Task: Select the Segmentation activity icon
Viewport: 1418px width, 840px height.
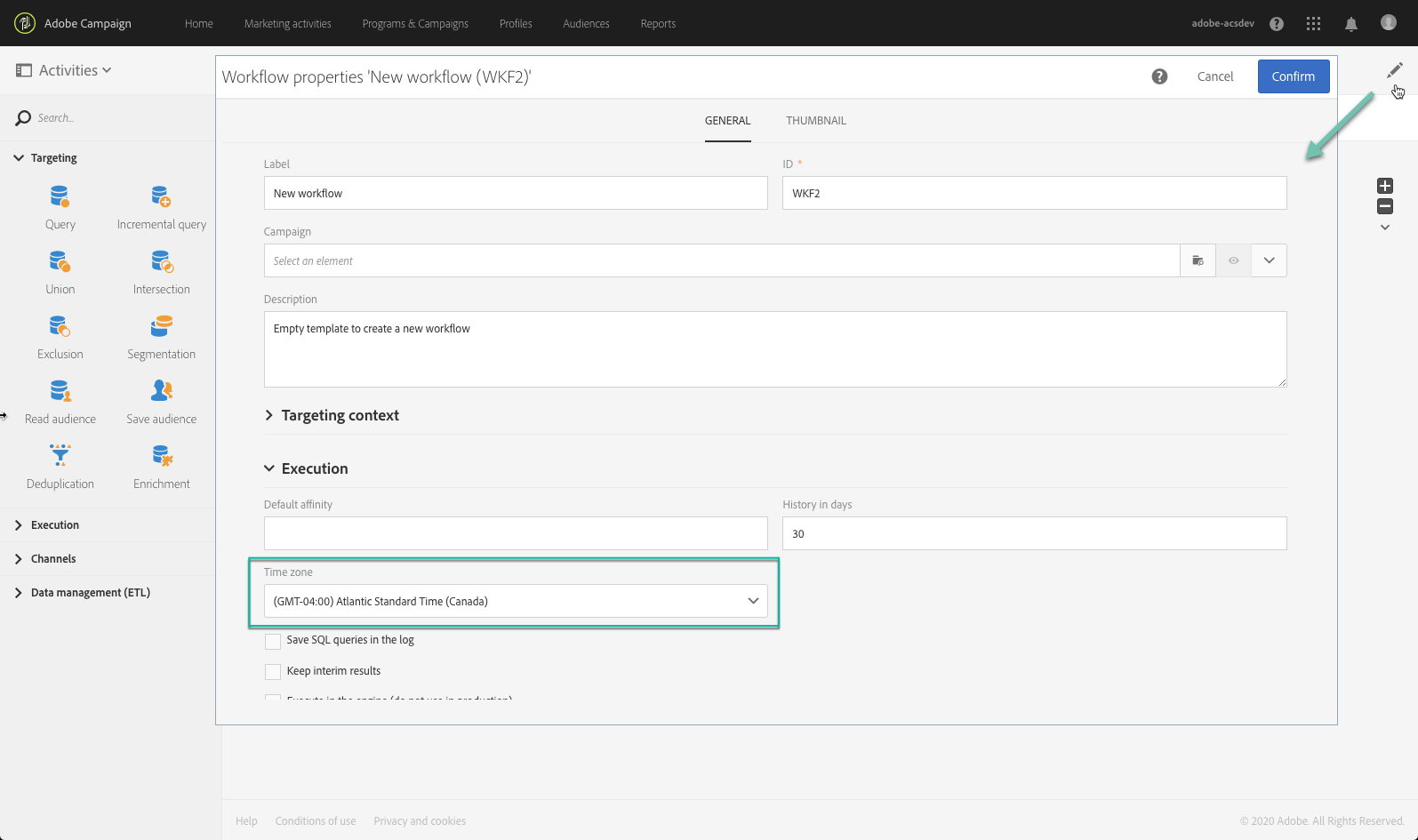Action: [161, 326]
